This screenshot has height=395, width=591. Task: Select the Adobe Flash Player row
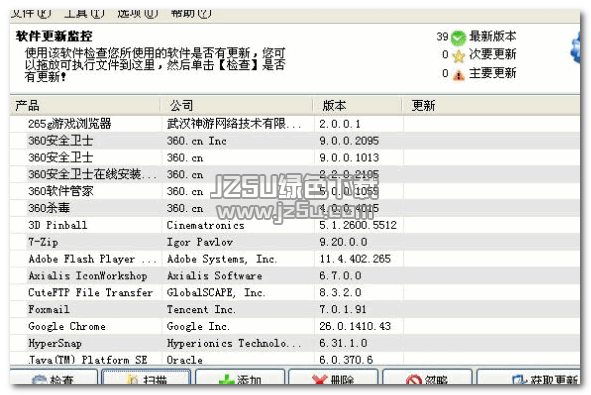tap(295, 259)
